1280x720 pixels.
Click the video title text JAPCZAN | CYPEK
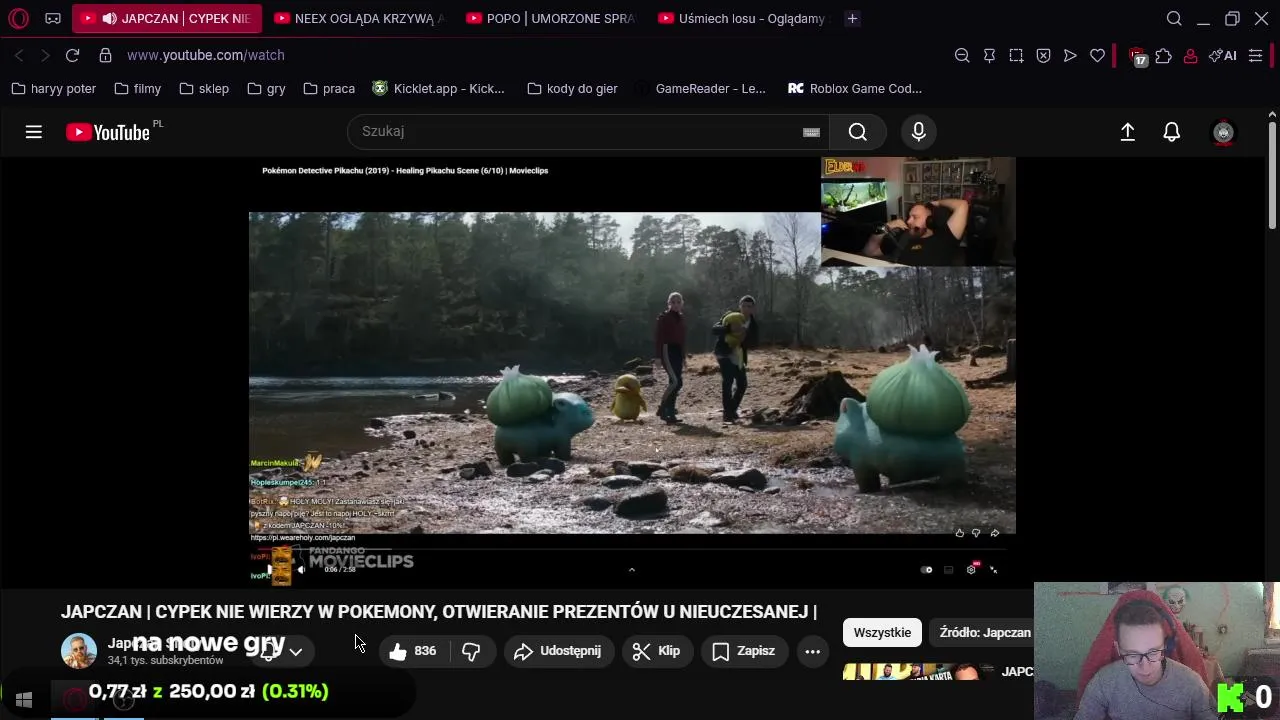pos(439,611)
